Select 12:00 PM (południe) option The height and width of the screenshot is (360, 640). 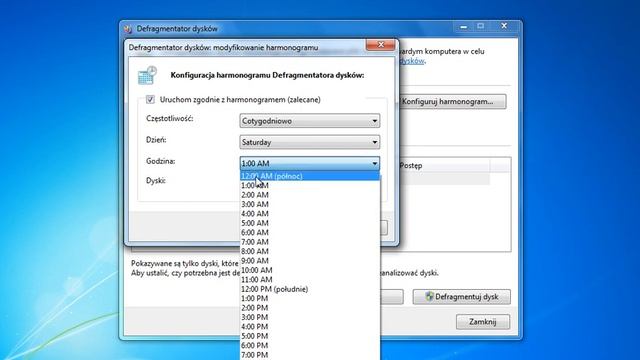[x=310, y=289]
